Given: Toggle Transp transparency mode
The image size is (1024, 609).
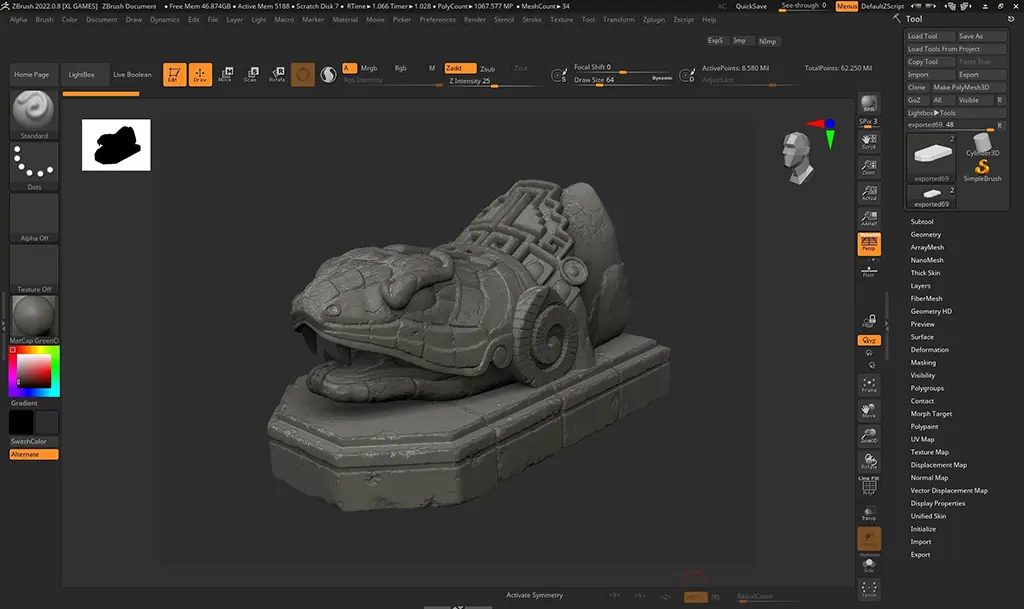Looking at the screenshot, I should click(x=869, y=513).
